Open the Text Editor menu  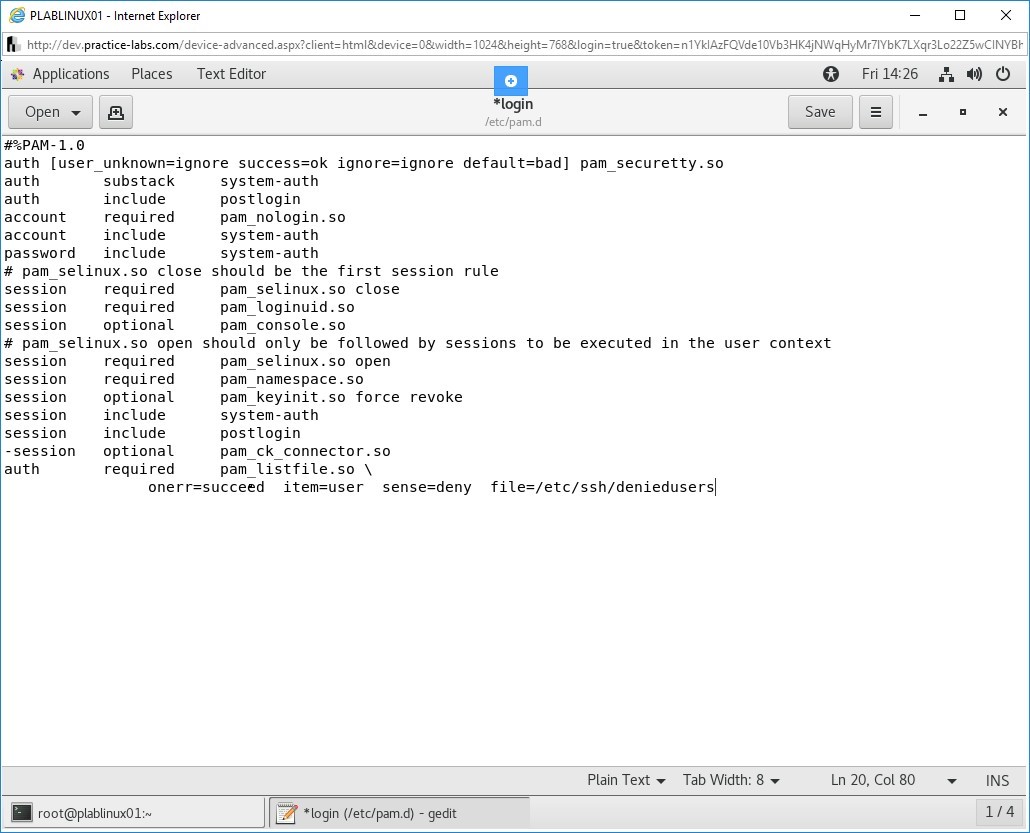231,73
